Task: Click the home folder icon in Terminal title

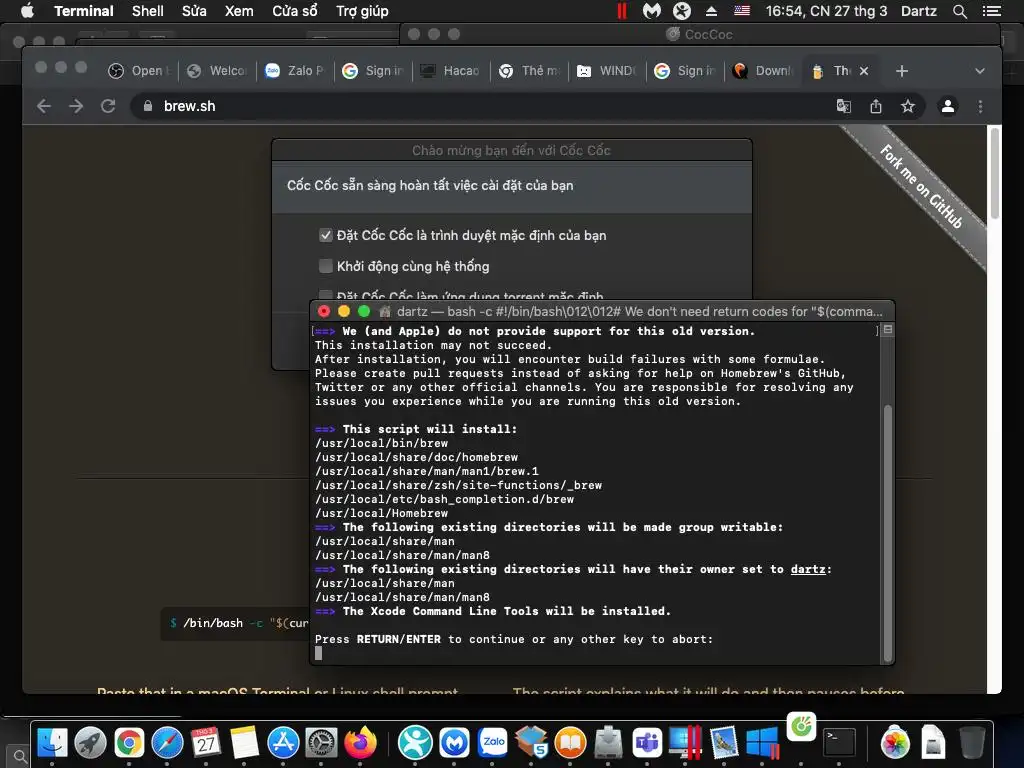Action: 385,312
